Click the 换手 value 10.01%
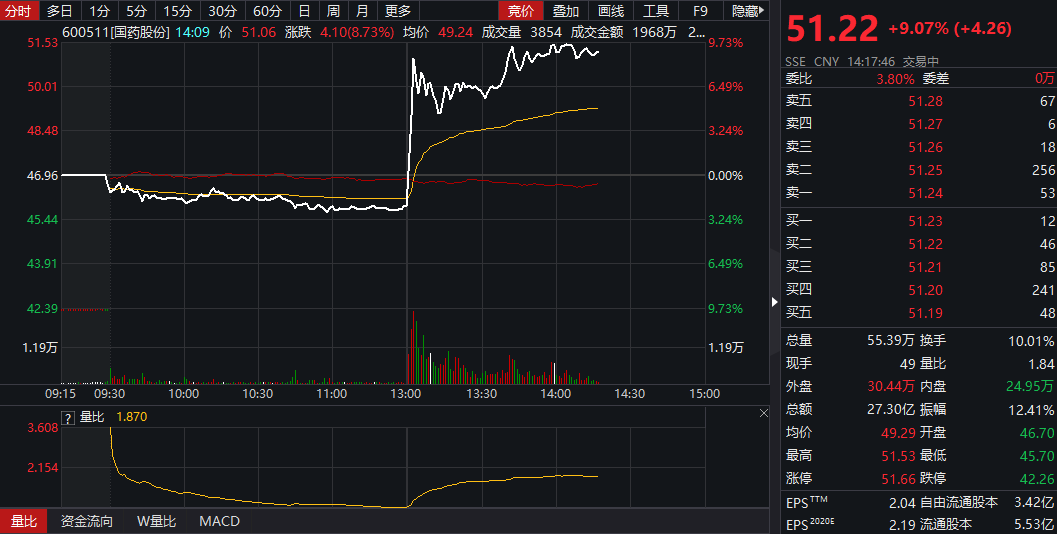 (1031, 340)
